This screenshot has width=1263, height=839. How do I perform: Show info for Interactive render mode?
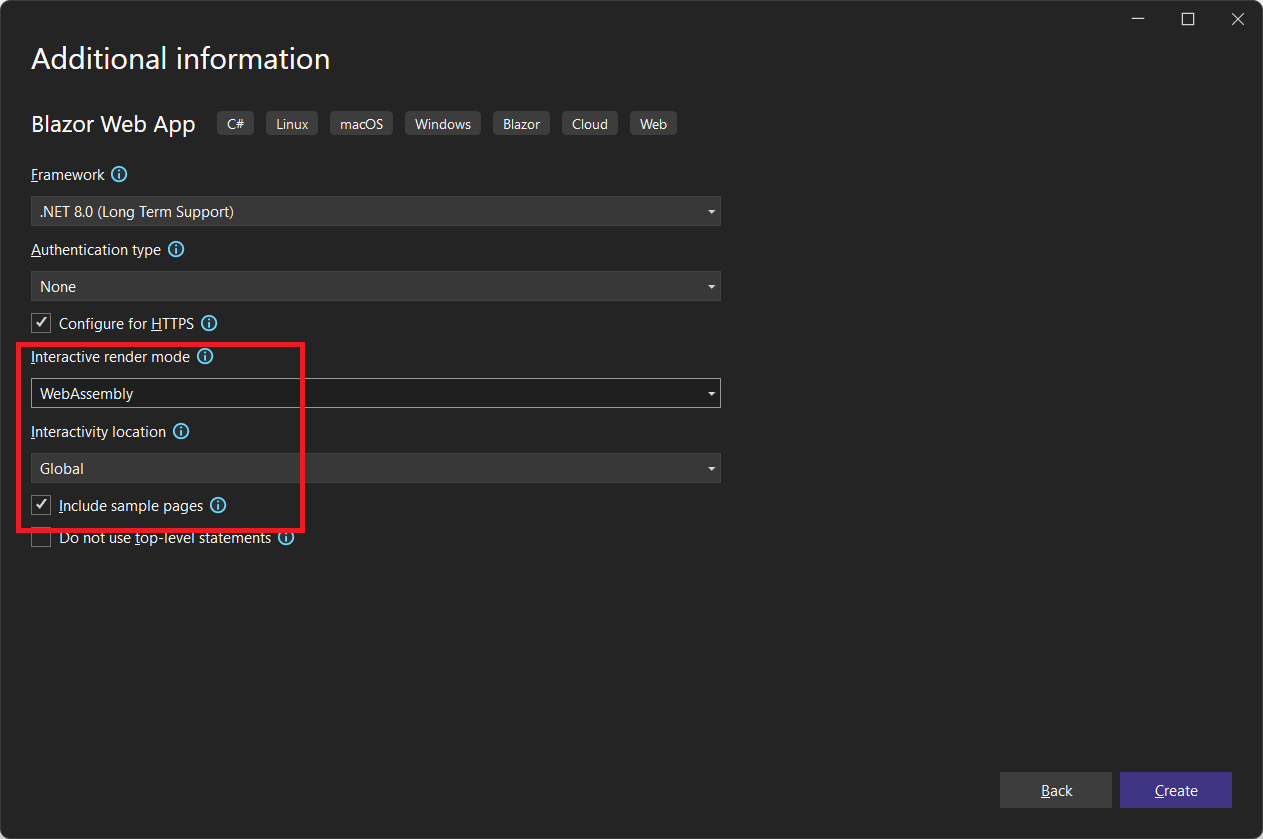coord(205,356)
